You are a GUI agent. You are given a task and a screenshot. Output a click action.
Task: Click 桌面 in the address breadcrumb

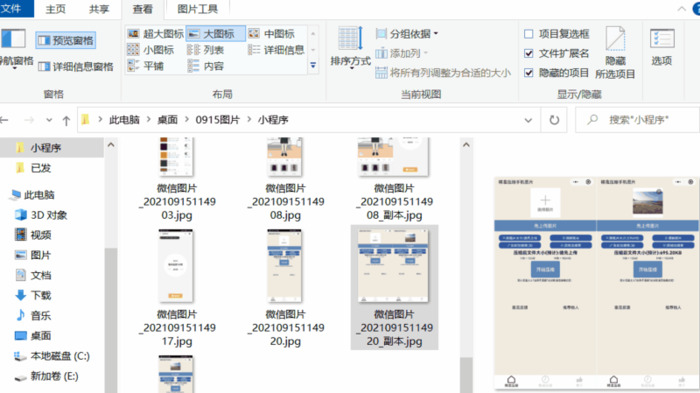tap(167, 120)
